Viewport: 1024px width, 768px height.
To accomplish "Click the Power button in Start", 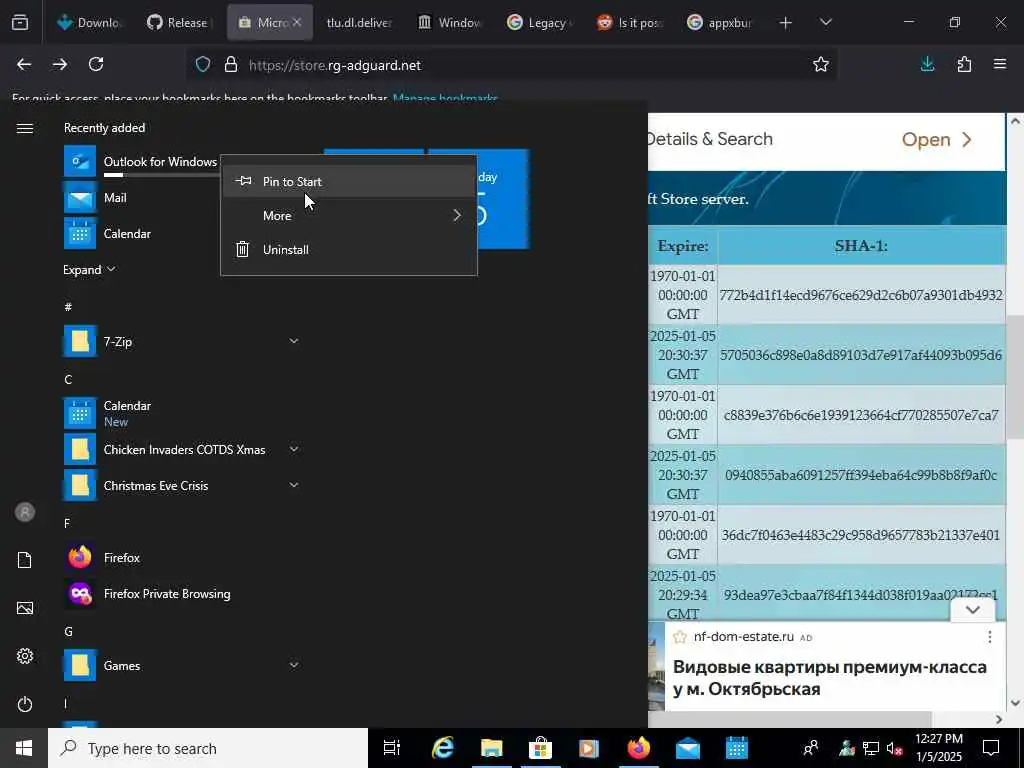I will [x=25, y=704].
